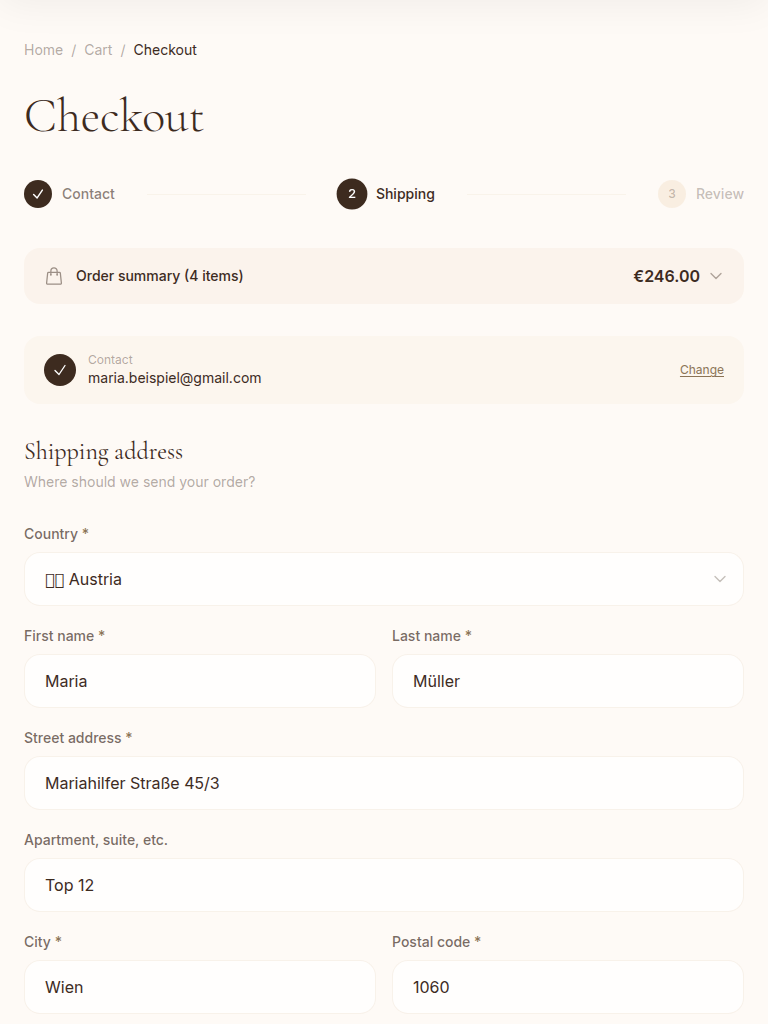Click the Contact step checkmark icon
This screenshot has height=1024, width=768.
coord(38,194)
